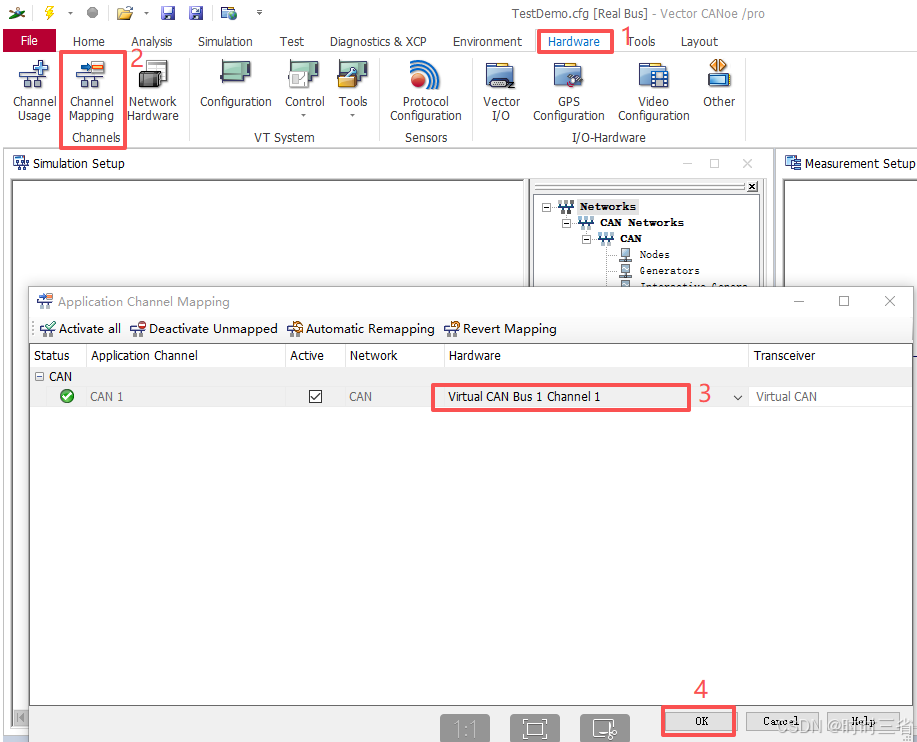Collapse the CAN node in network tree
Image resolution: width=917 pixels, height=742 pixels.
(x=586, y=239)
